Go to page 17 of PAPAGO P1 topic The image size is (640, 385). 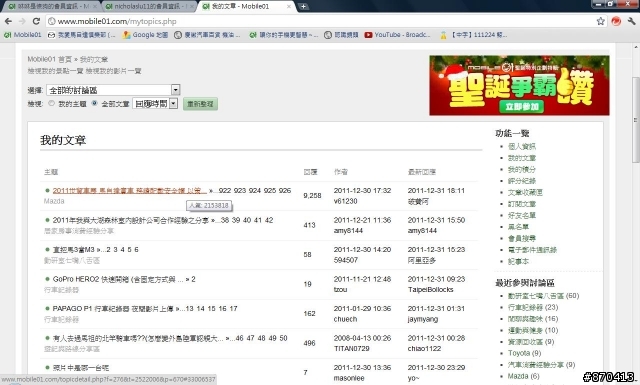pyautogui.click(x=233, y=309)
